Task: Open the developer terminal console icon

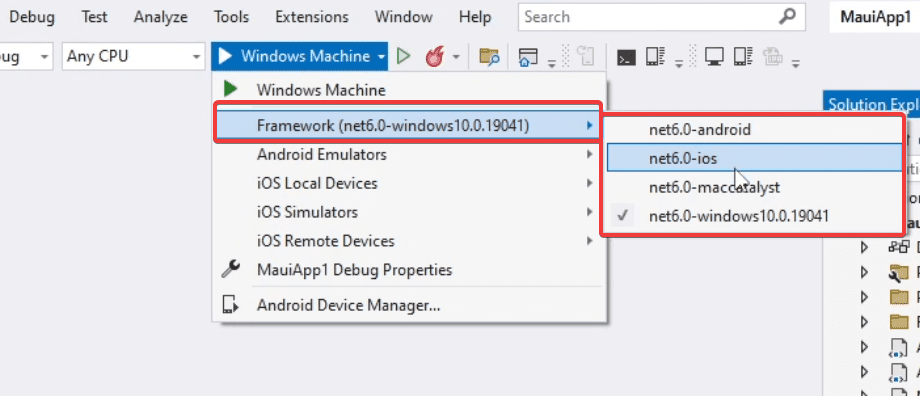Action: pyautogui.click(x=626, y=57)
